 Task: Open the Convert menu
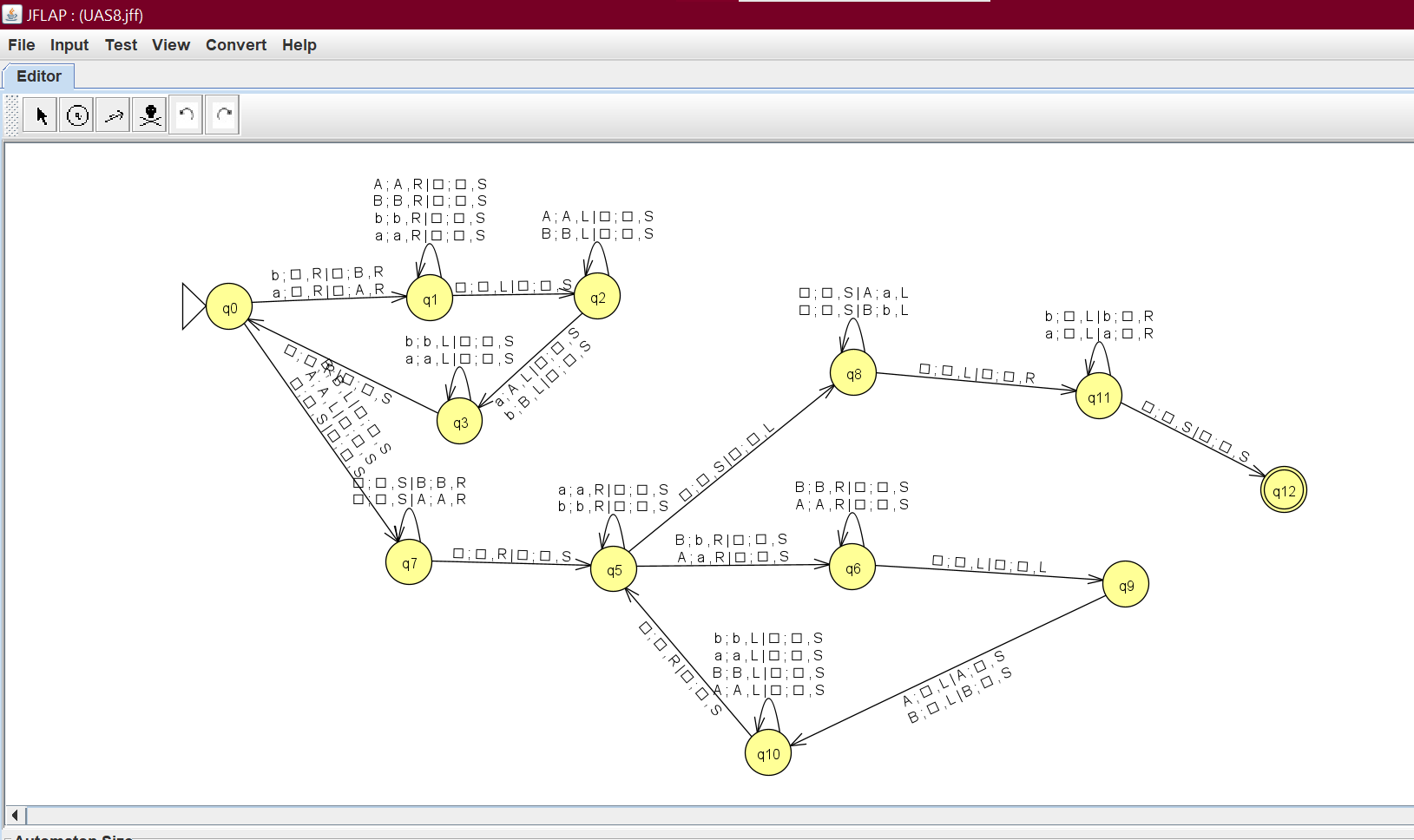(236, 45)
